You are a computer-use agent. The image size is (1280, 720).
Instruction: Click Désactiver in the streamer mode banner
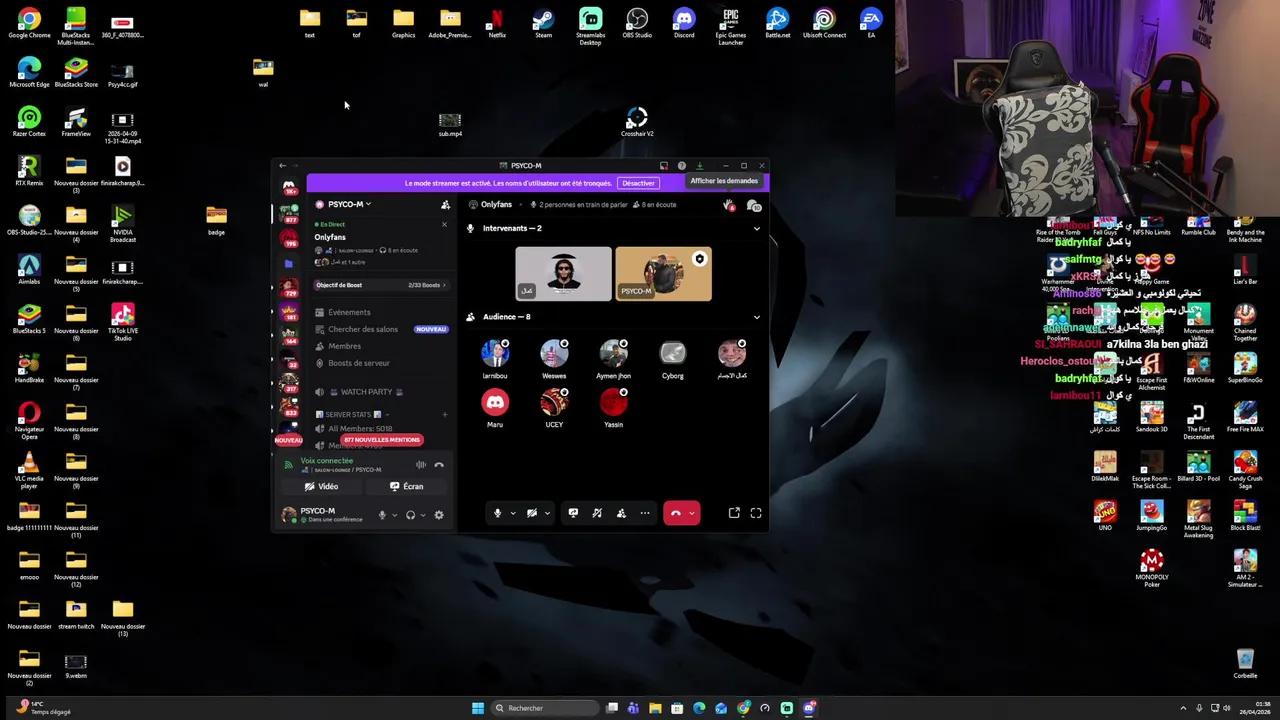click(x=638, y=183)
